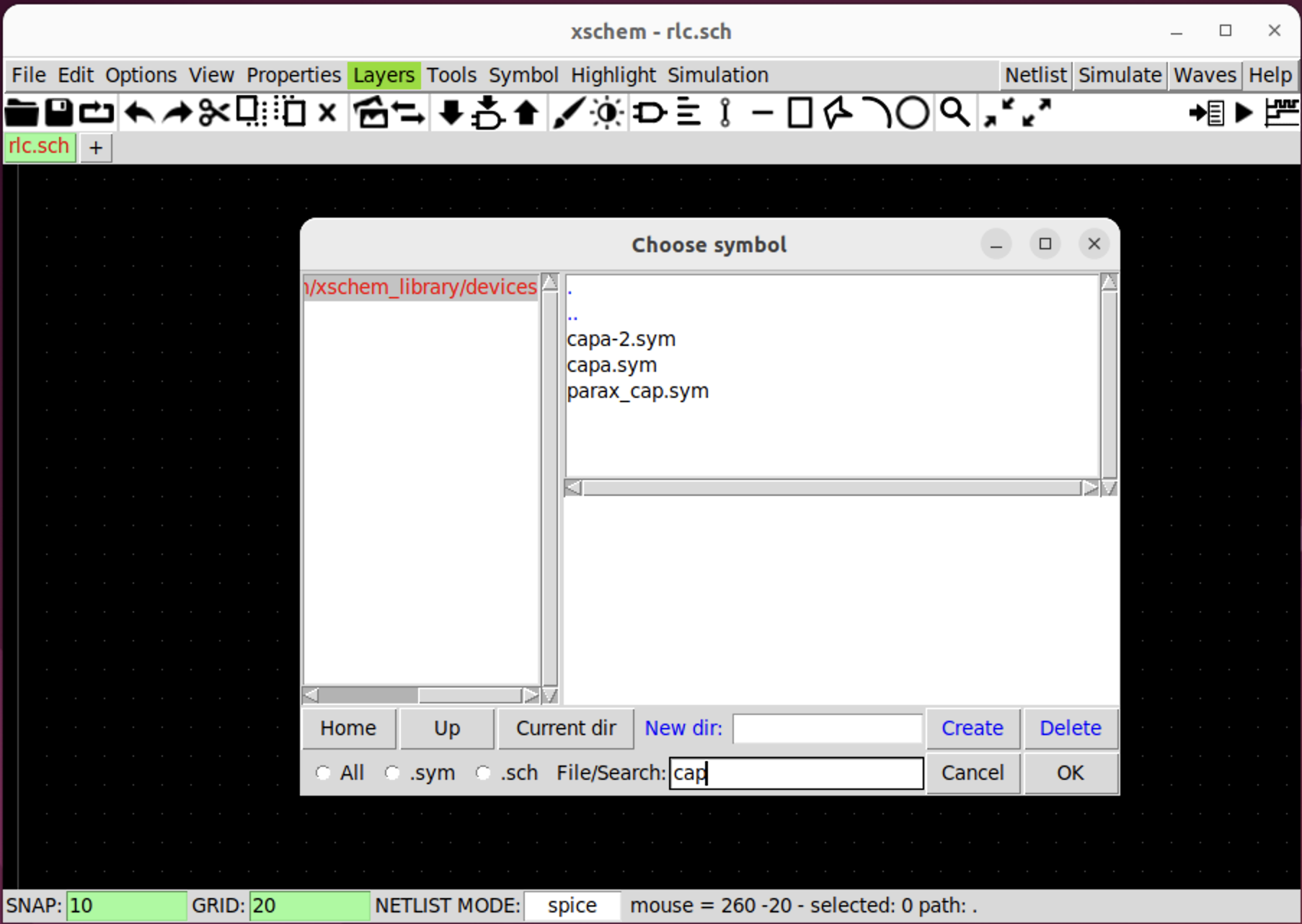The height and width of the screenshot is (924, 1302).
Task: Open the parent directory '..' entry
Action: (x=572, y=314)
